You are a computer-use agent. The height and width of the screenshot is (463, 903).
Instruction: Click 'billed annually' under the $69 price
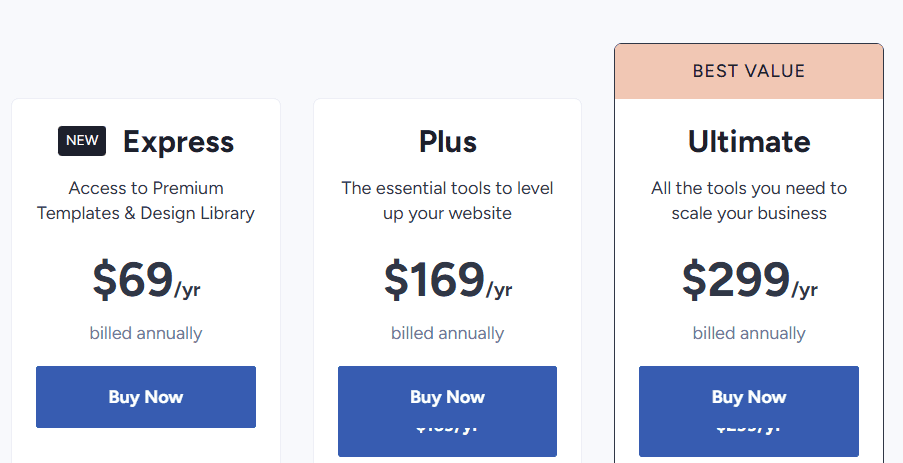146,333
